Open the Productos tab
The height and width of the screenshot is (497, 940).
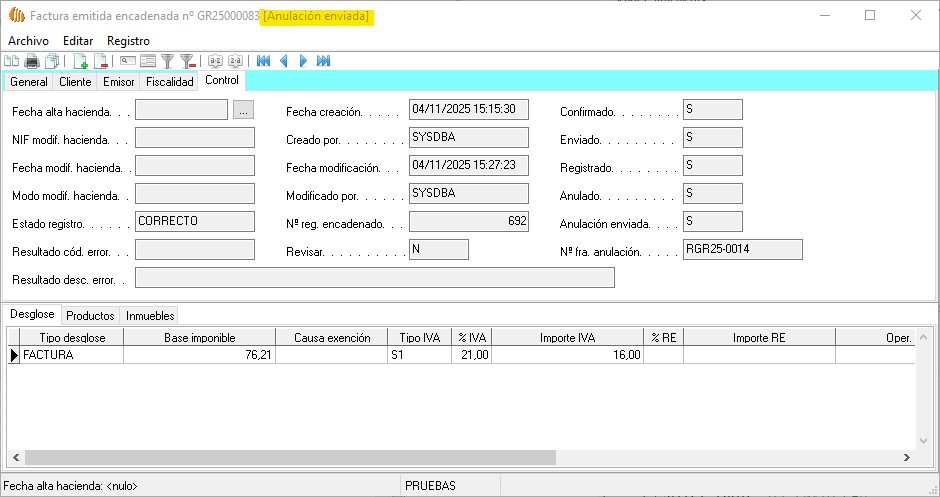coord(90,316)
